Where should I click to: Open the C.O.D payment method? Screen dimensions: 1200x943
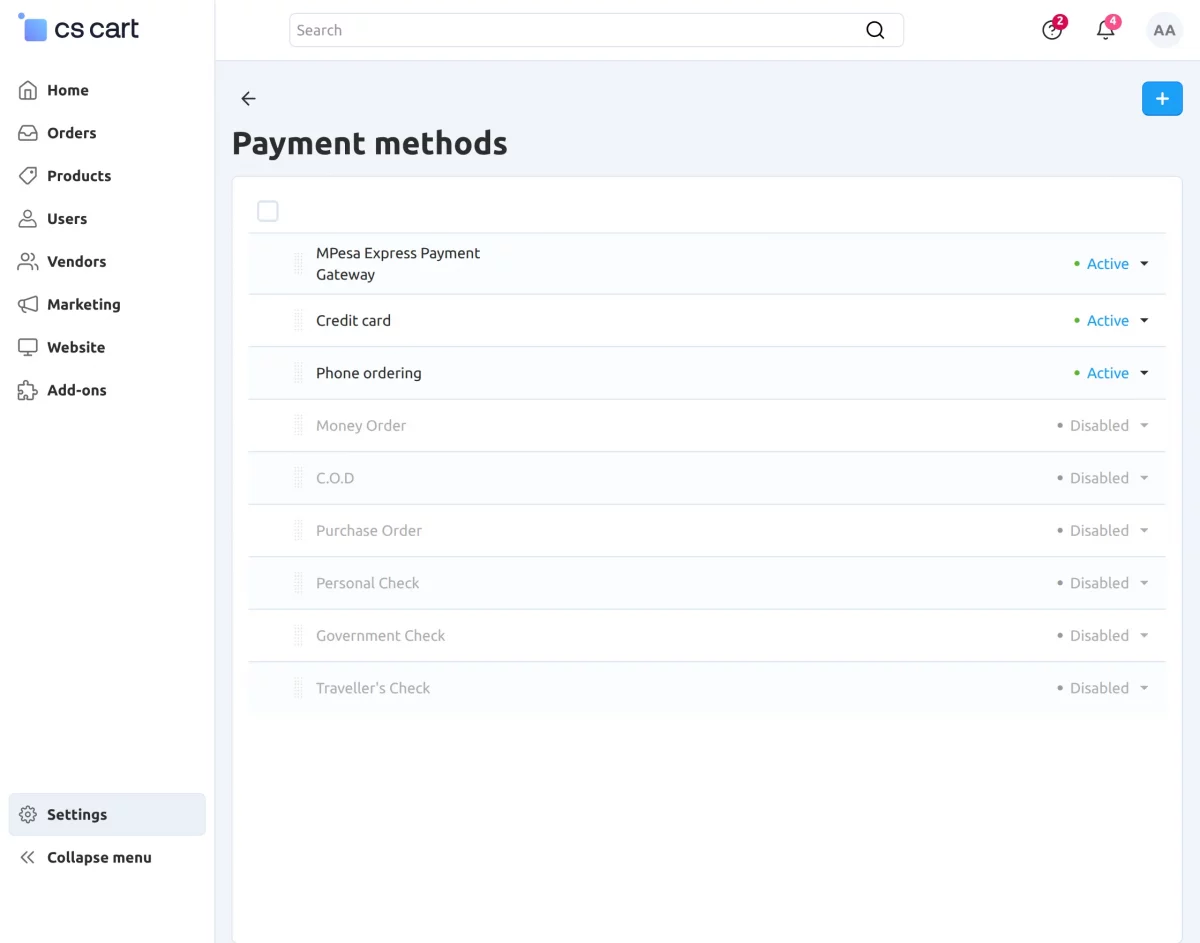(x=335, y=478)
